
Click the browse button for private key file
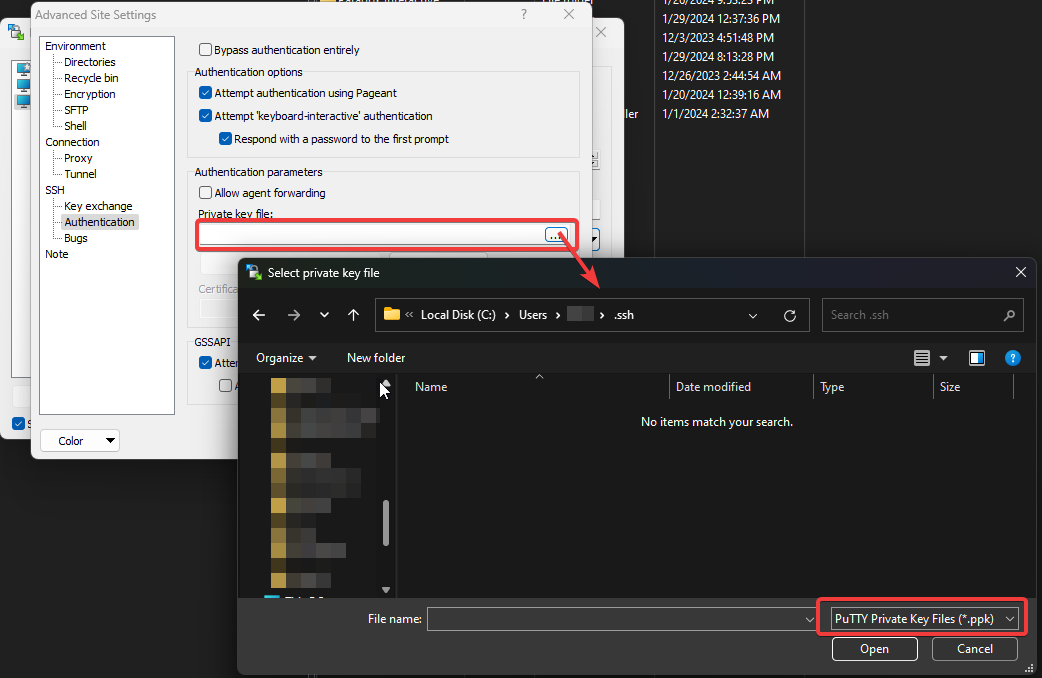556,235
